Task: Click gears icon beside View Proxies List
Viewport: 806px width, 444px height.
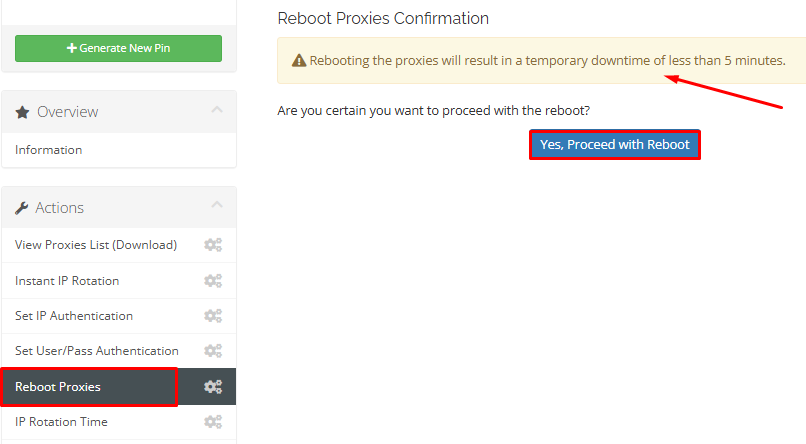Action: [213, 245]
